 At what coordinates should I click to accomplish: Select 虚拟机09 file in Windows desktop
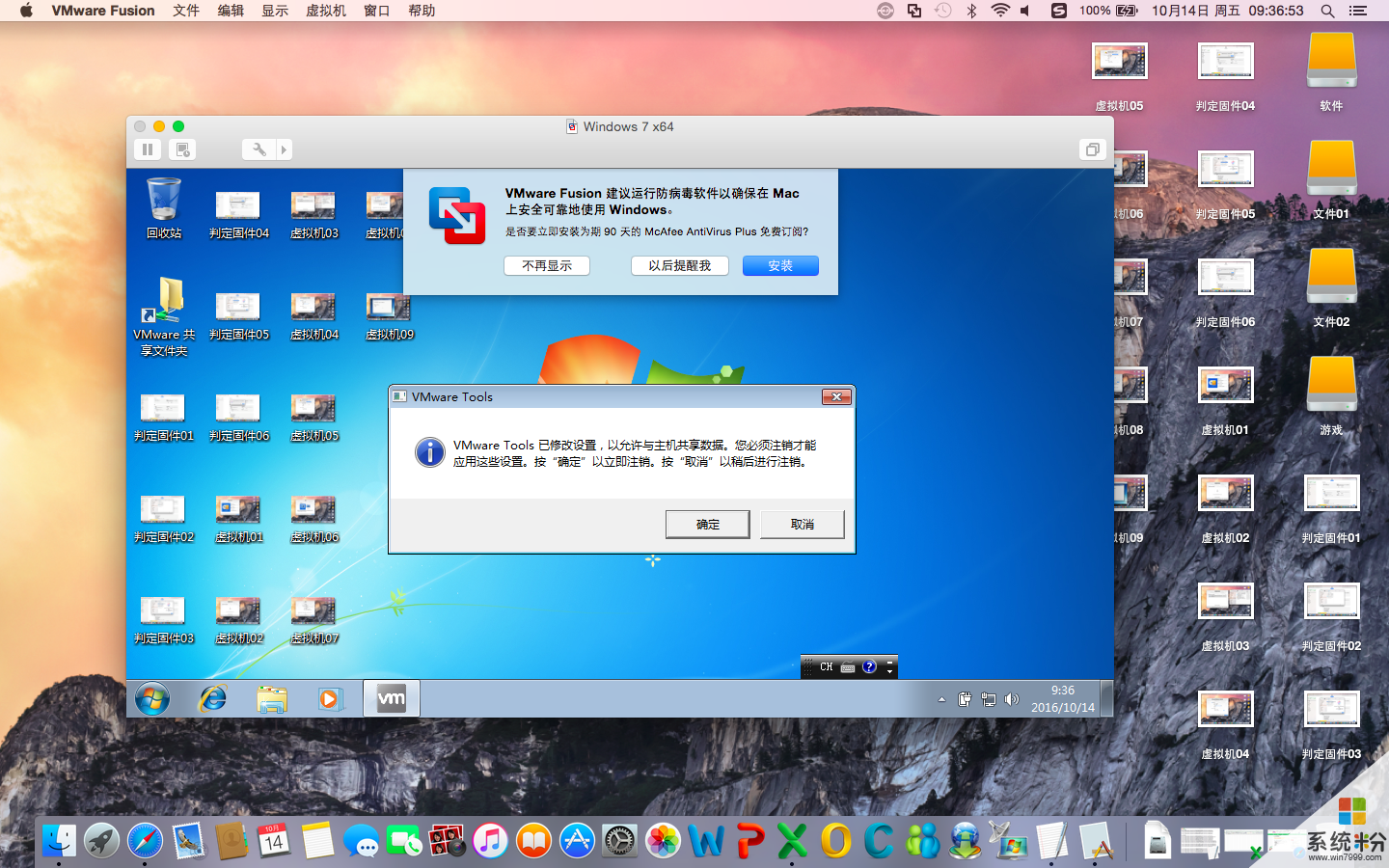(x=390, y=317)
